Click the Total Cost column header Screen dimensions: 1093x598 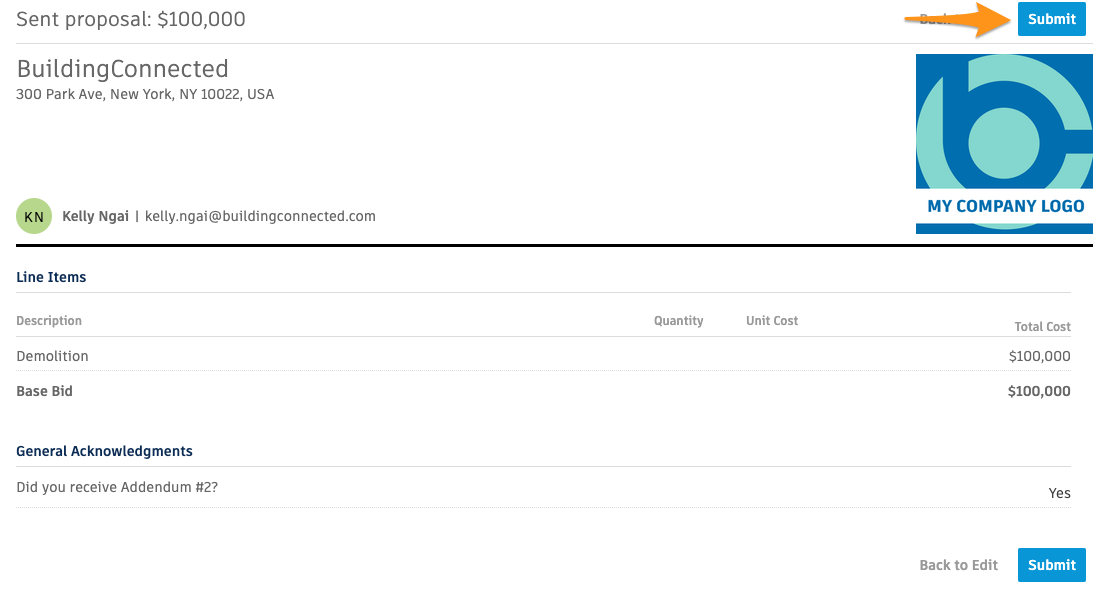[x=1042, y=327]
